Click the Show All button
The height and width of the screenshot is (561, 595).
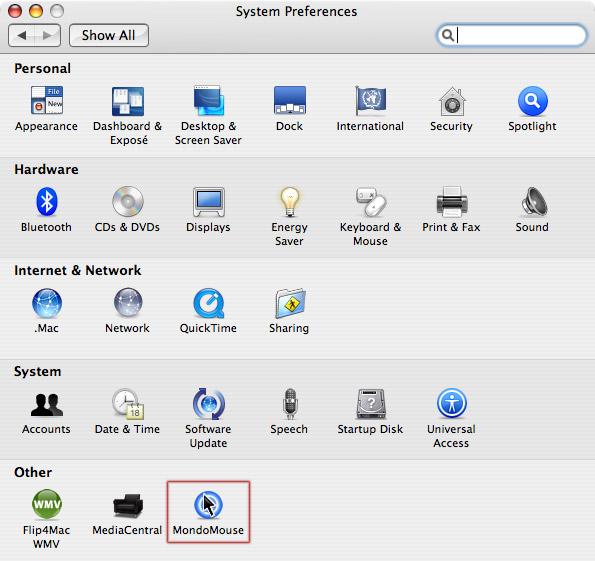(x=109, y=35)
